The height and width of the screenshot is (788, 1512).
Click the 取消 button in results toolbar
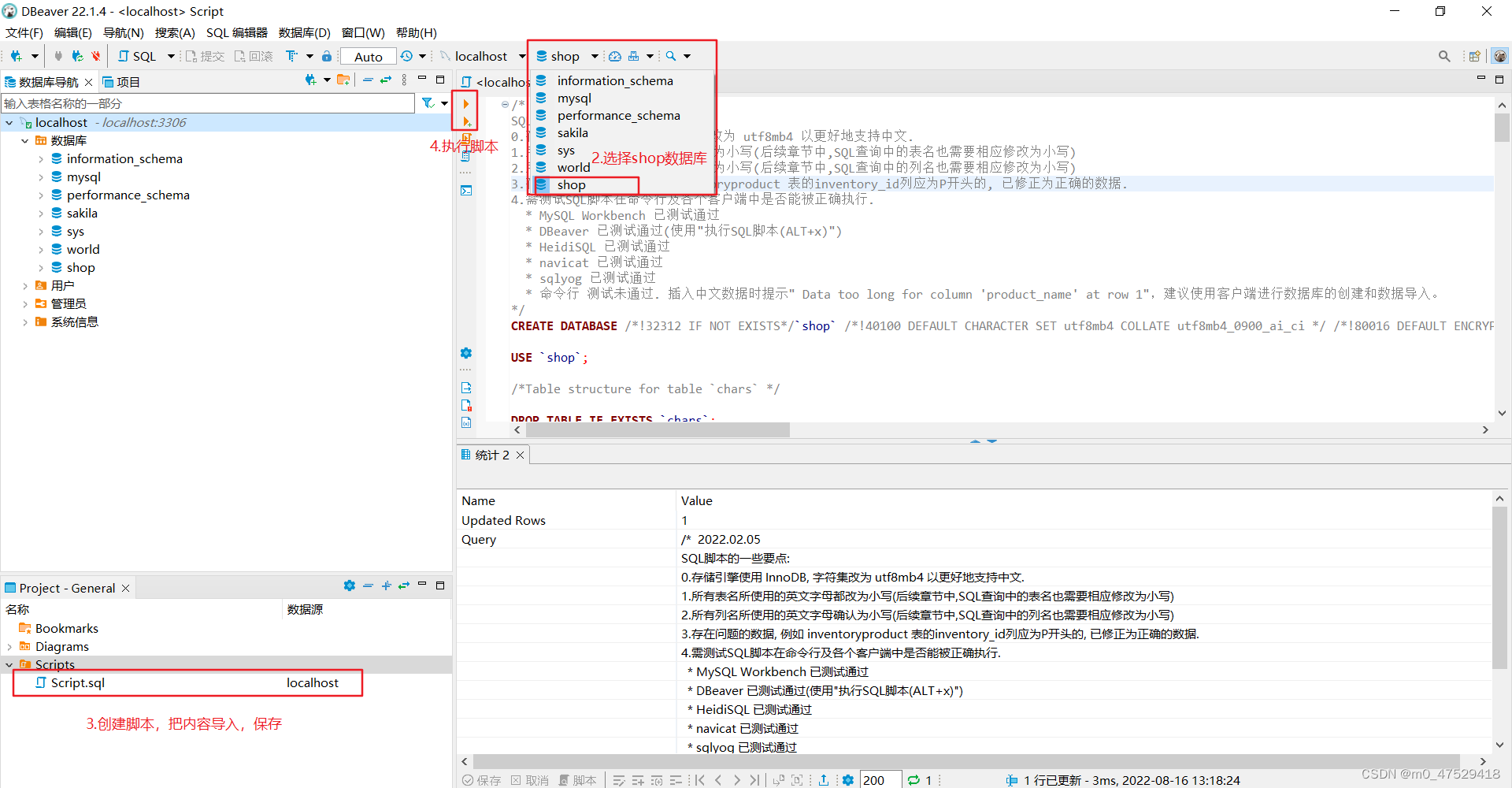click(x=530, y=780)
